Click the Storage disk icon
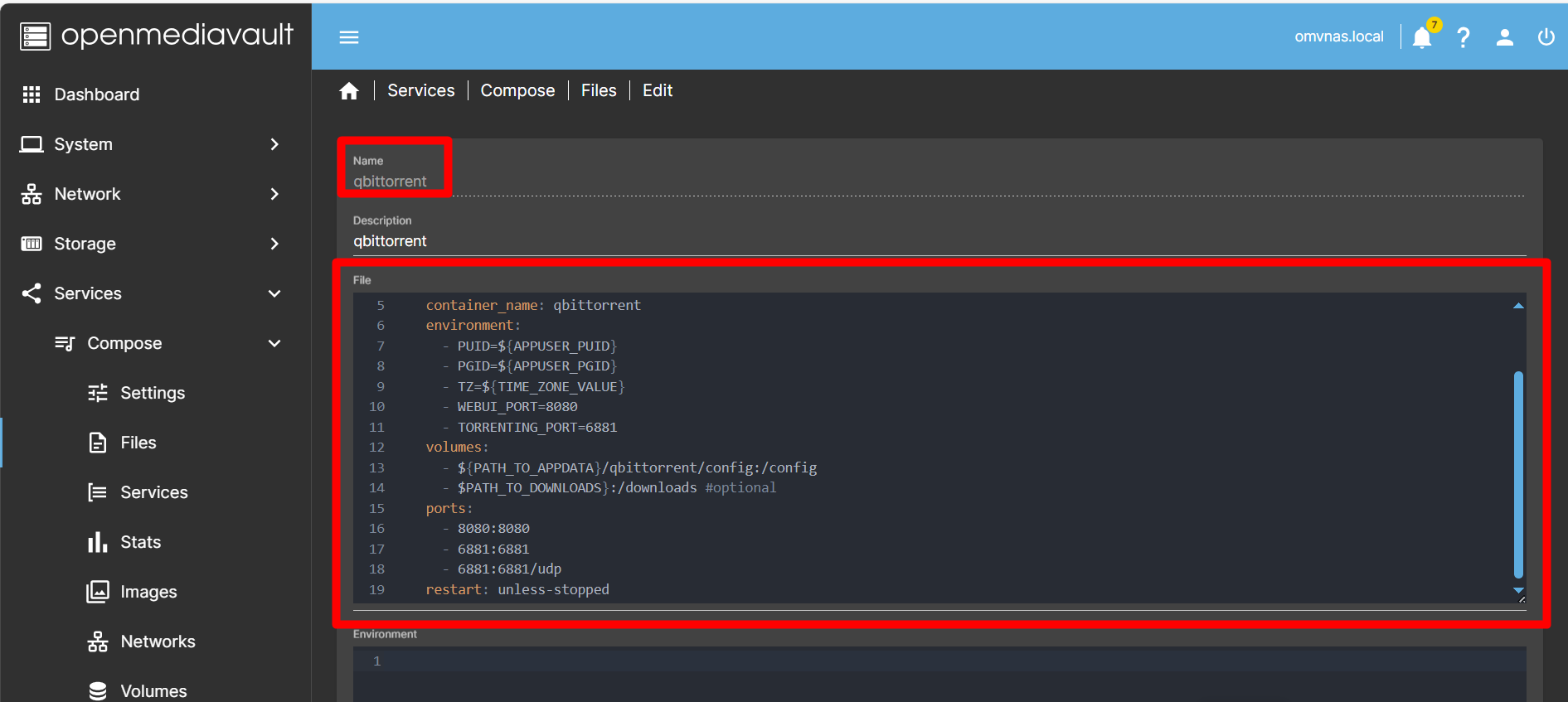This screenshot has height=702, width=1568. pos(32,244)
